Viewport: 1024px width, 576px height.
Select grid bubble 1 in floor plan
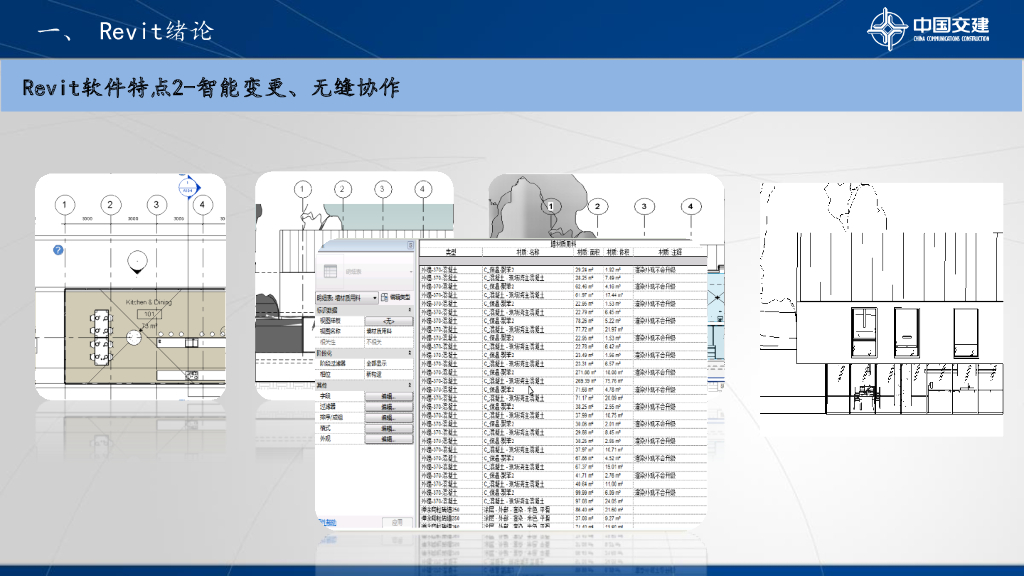pos(65,205)
